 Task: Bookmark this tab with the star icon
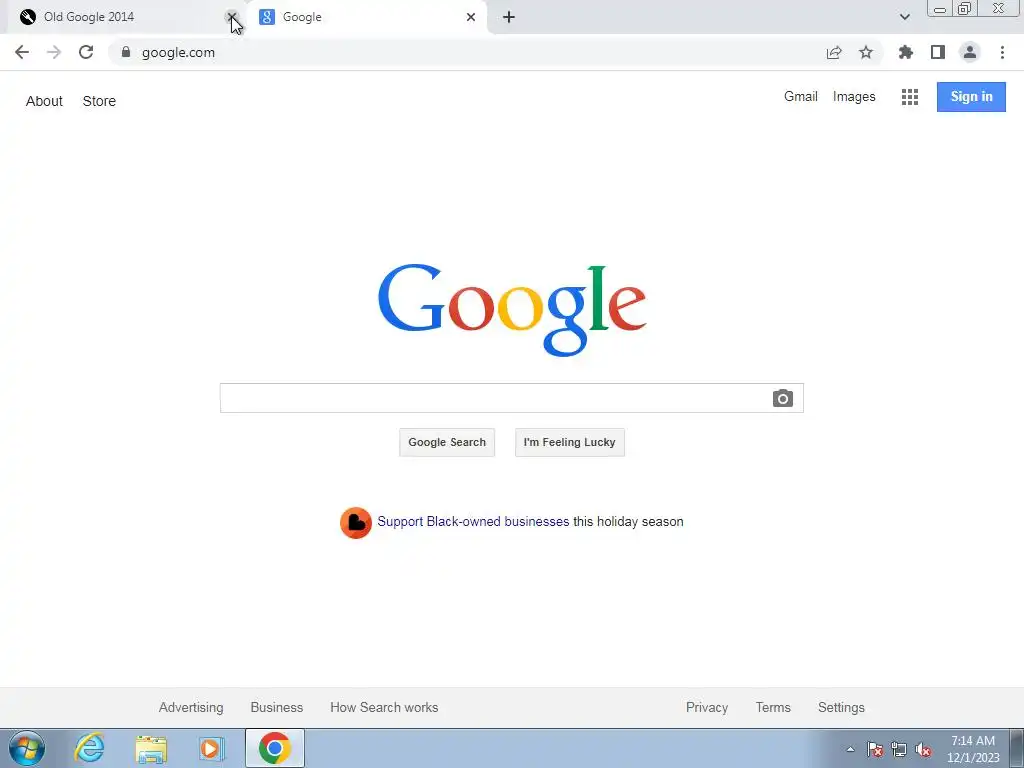point(866,52)
